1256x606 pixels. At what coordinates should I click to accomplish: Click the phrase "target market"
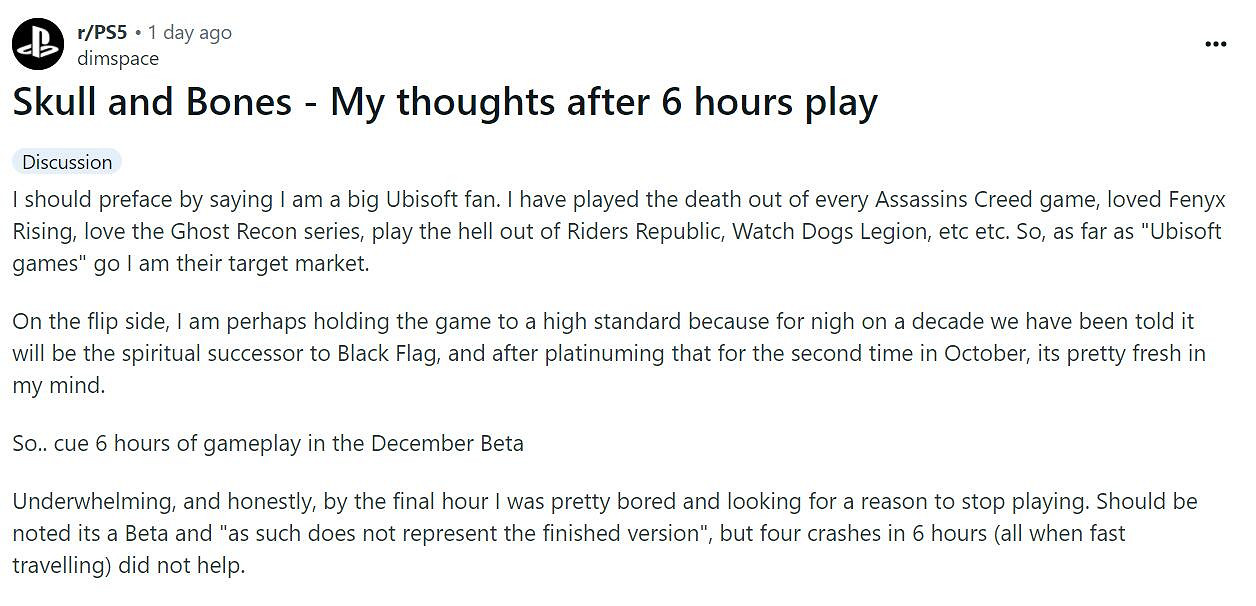(x=291, y=265)
